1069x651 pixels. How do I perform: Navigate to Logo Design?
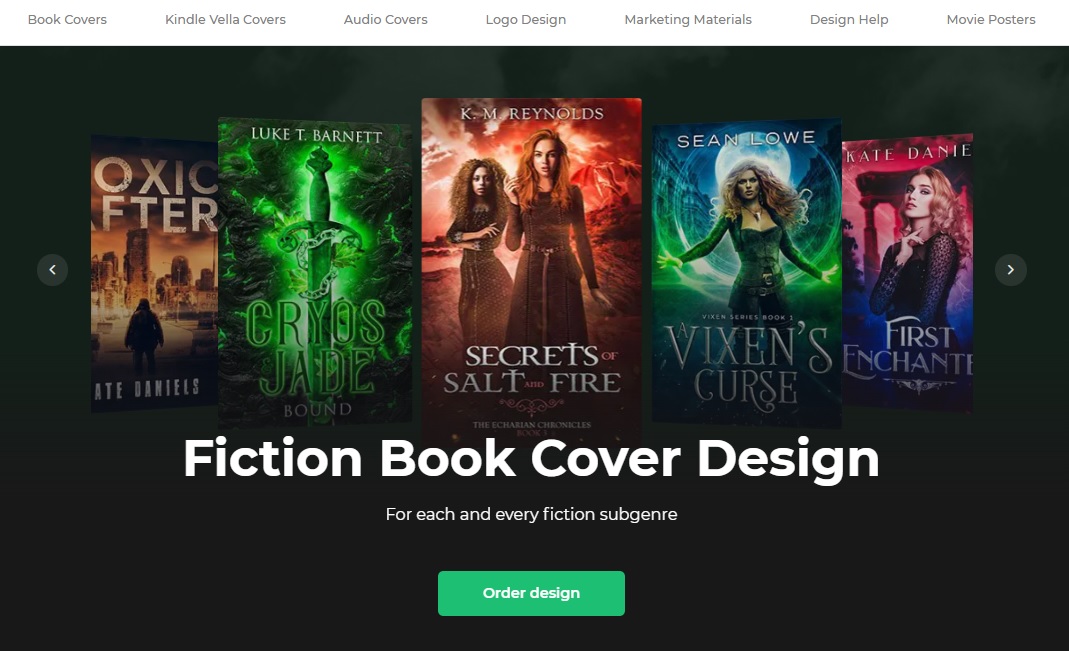(x=525, y=19)
